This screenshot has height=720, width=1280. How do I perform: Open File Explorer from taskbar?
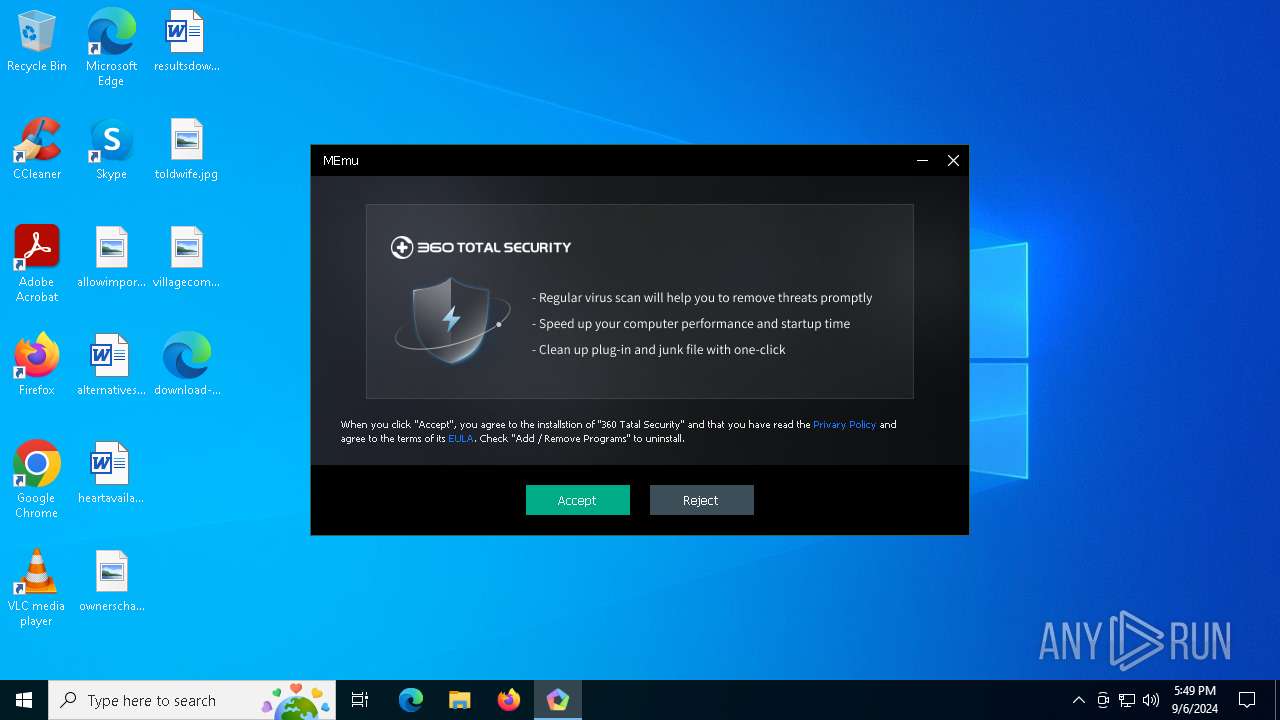[x=460, y=700]
